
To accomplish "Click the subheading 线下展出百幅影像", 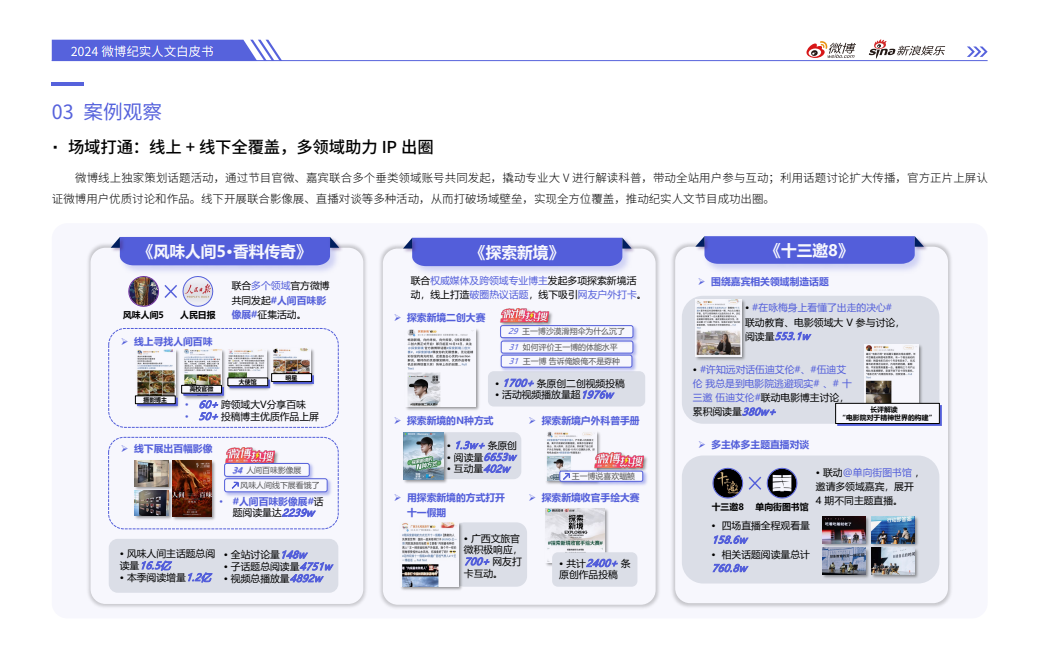I will (x=173, y=449).
